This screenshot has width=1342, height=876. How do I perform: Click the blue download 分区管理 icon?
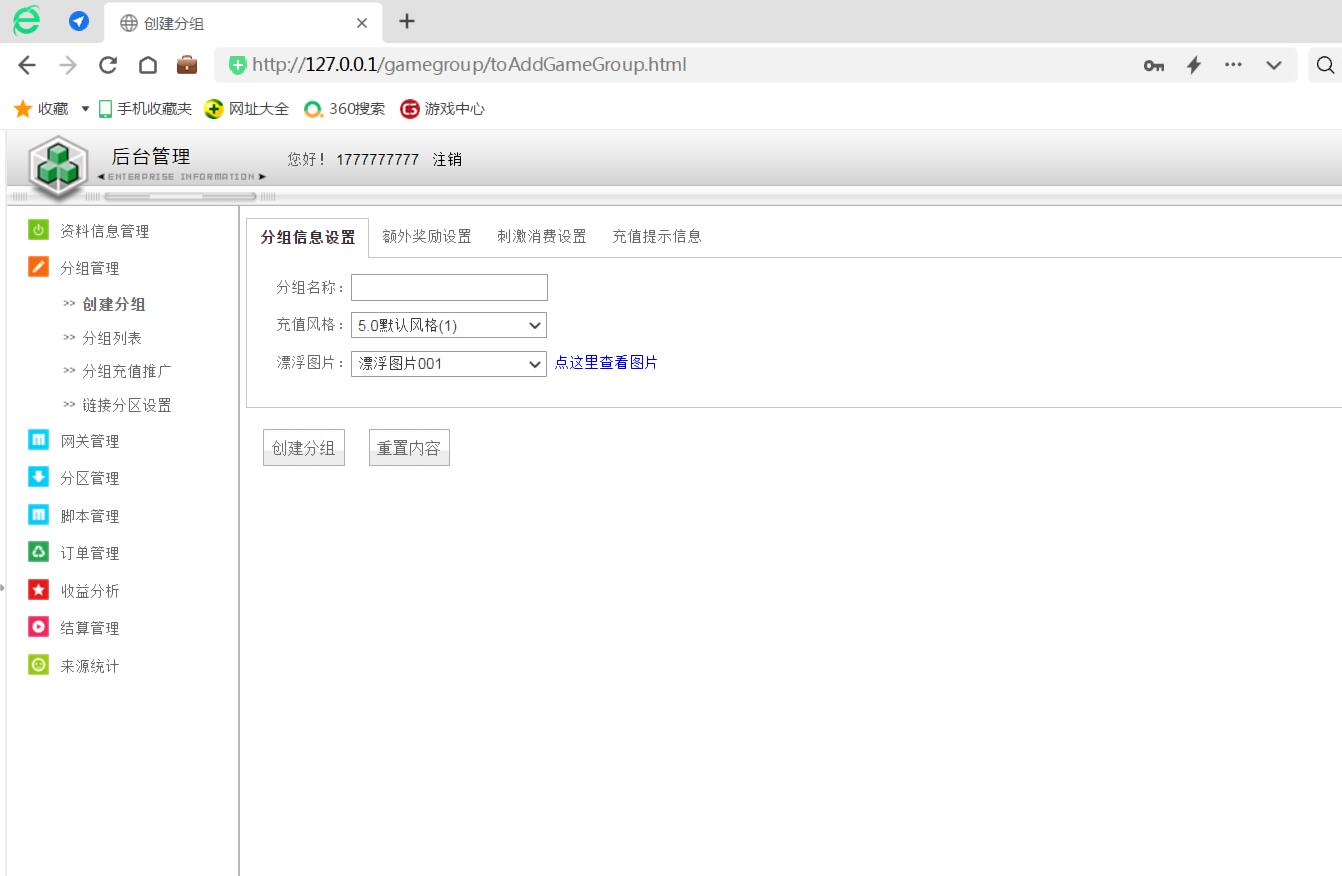[x=38, y=477]
